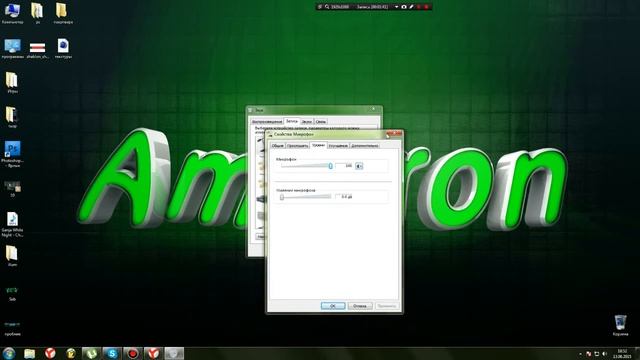
Task: Mute the microphone with the speaker button
Action: click(359, 166)
